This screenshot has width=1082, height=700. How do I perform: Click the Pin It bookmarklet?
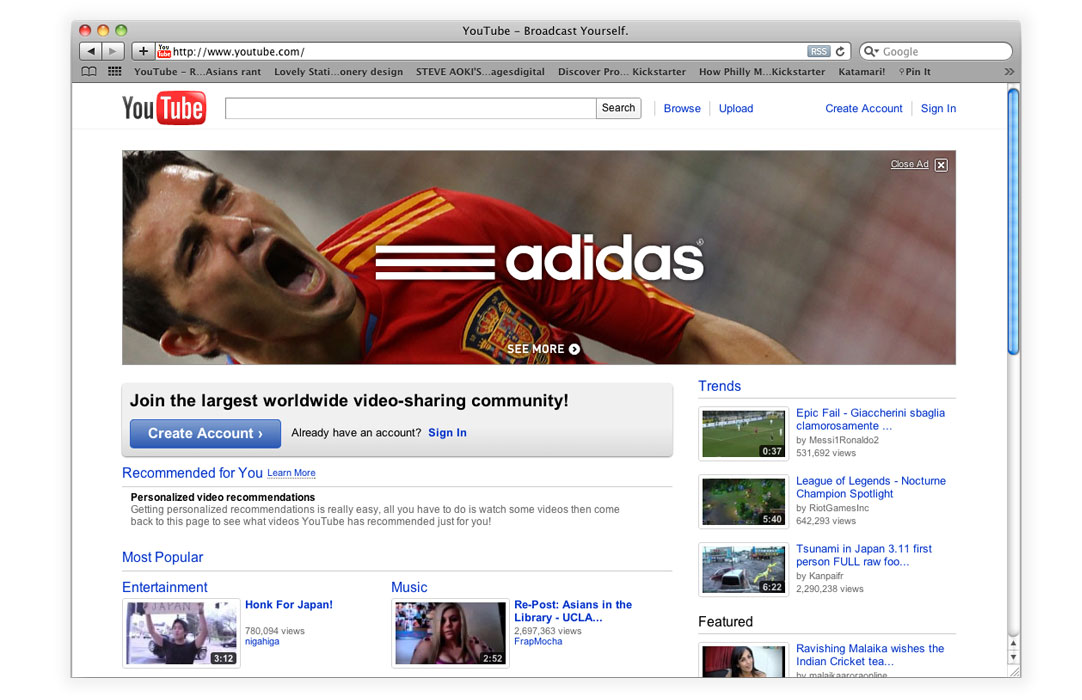click(x=914, y=71)
